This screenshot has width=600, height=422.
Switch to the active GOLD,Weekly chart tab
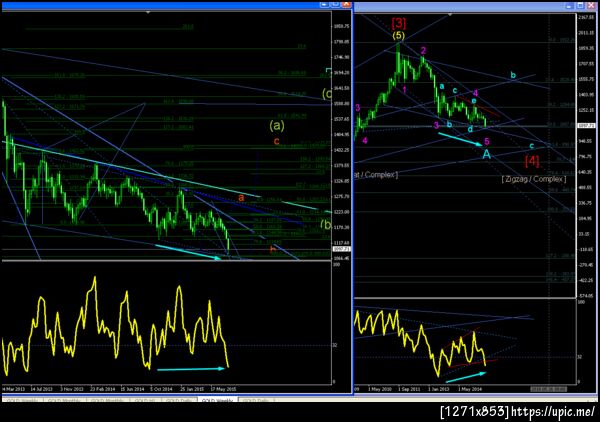(217, 401)
